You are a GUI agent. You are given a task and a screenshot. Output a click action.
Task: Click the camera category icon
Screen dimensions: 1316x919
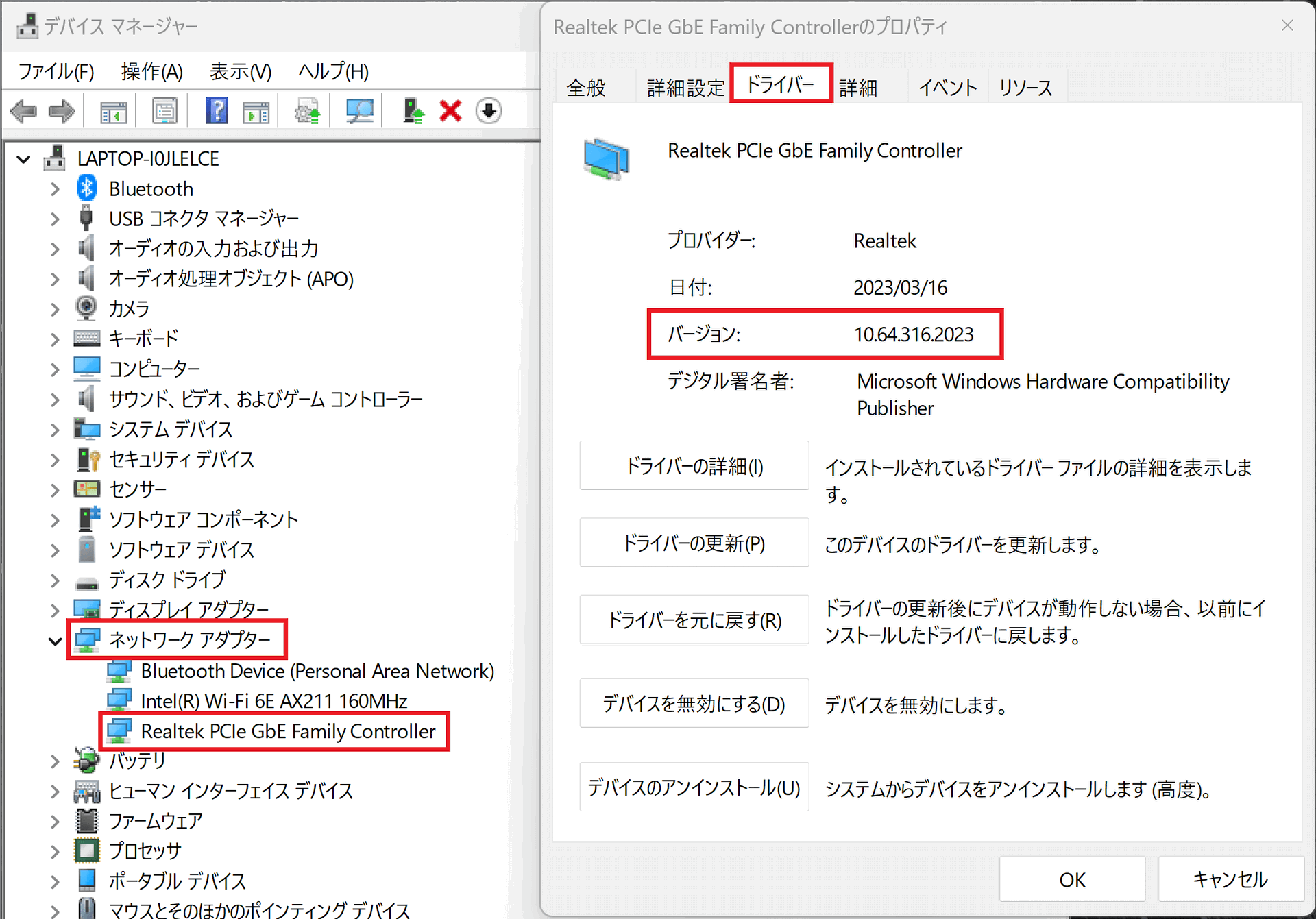coord(86,308)
